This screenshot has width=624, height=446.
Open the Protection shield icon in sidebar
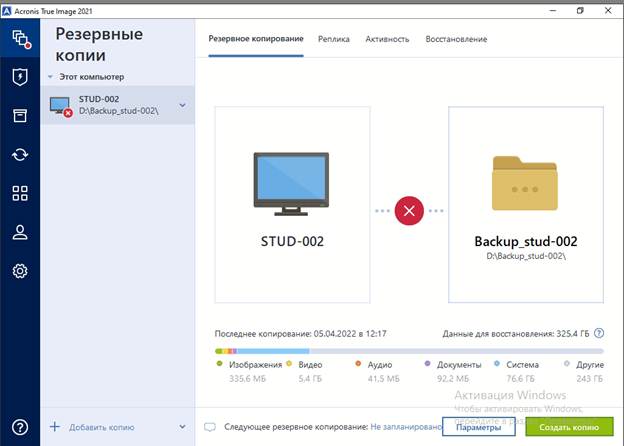tap(20, 77)
